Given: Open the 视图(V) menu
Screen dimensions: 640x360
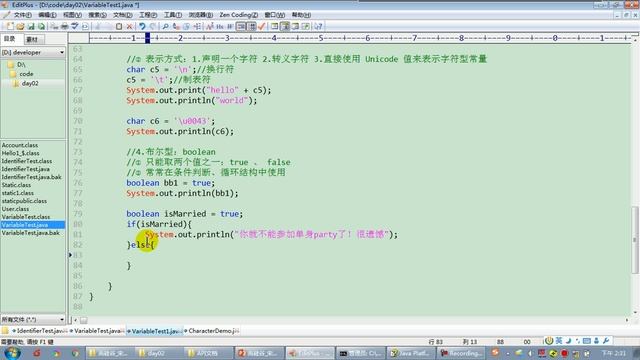Looking at the screenshot, I should [x=72, y=15].
